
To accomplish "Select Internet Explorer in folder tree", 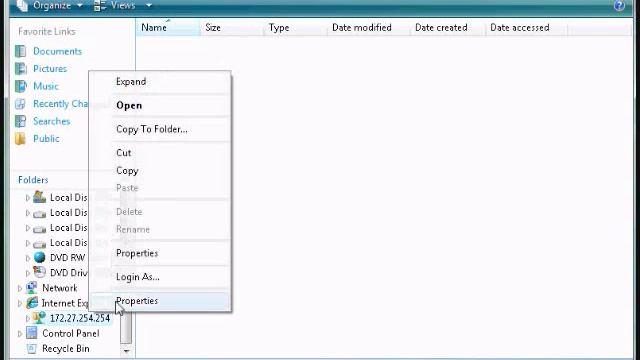I will [x=65, y=303].
